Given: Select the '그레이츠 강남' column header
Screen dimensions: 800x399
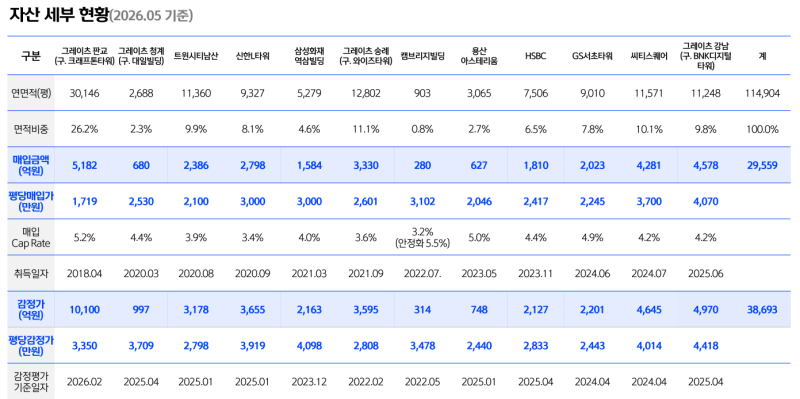Looking at the screenshot, I should click(x=705, y=56).
